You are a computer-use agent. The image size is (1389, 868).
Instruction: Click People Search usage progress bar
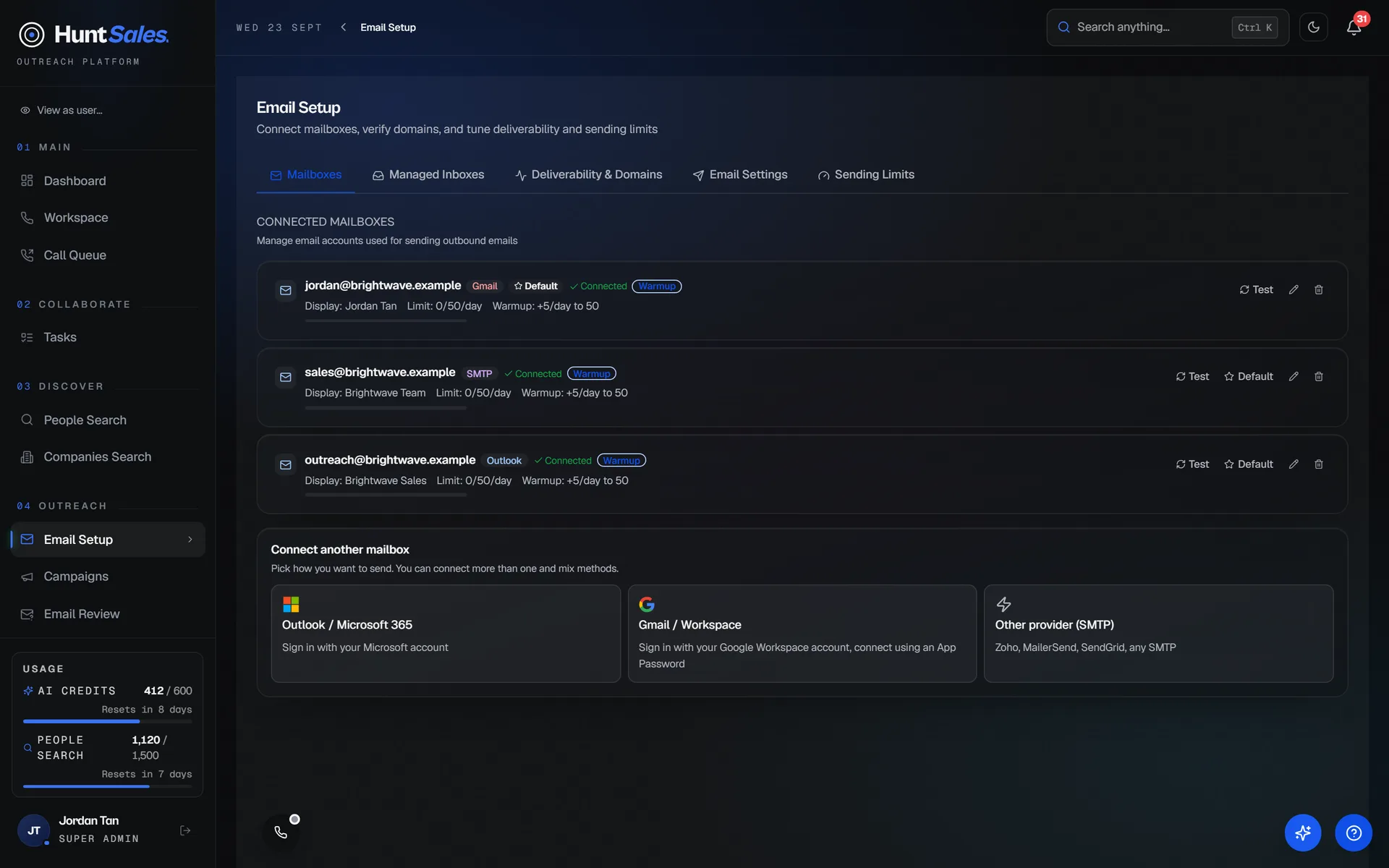tap(107, 786)
